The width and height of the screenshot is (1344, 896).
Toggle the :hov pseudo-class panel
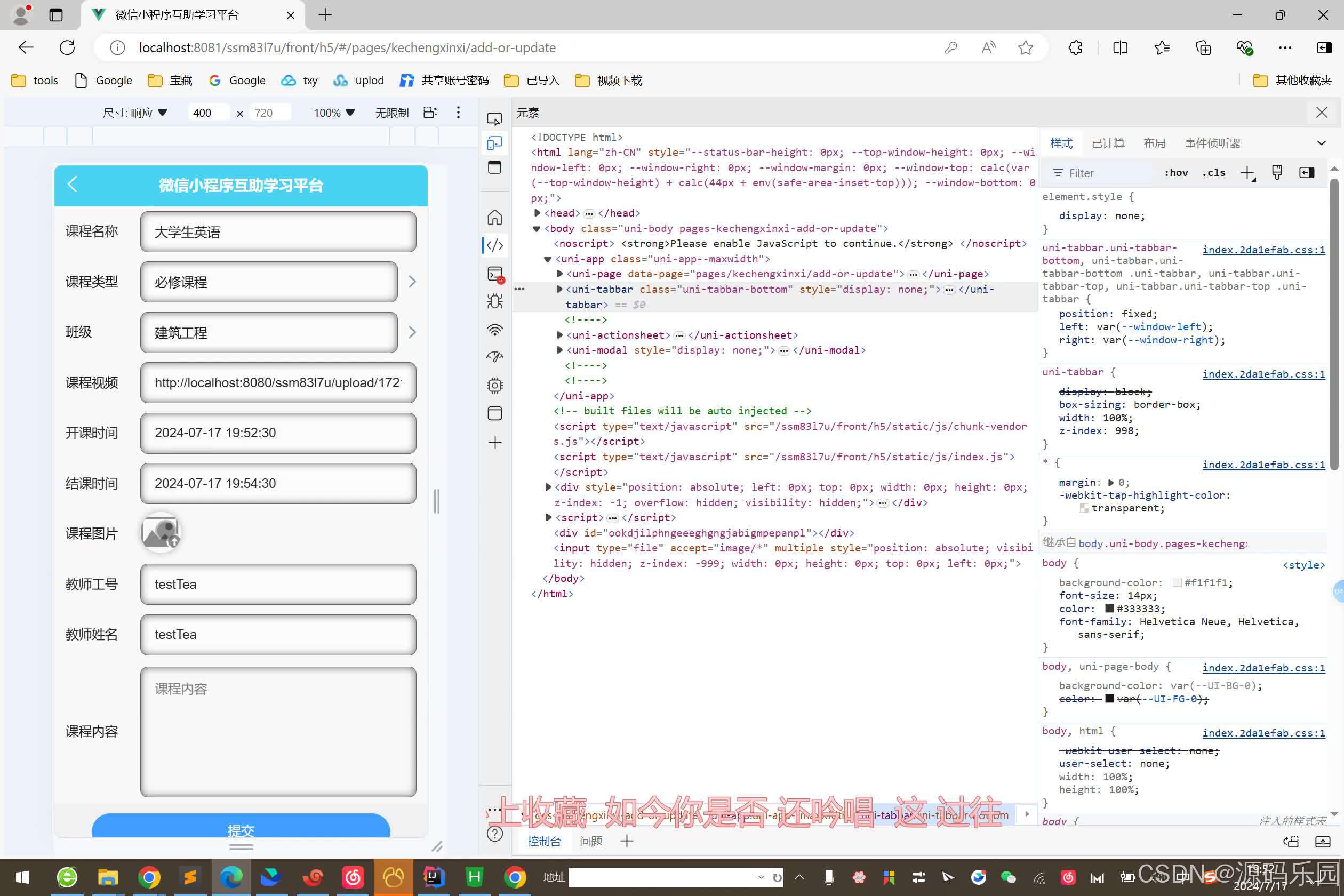1175,172
